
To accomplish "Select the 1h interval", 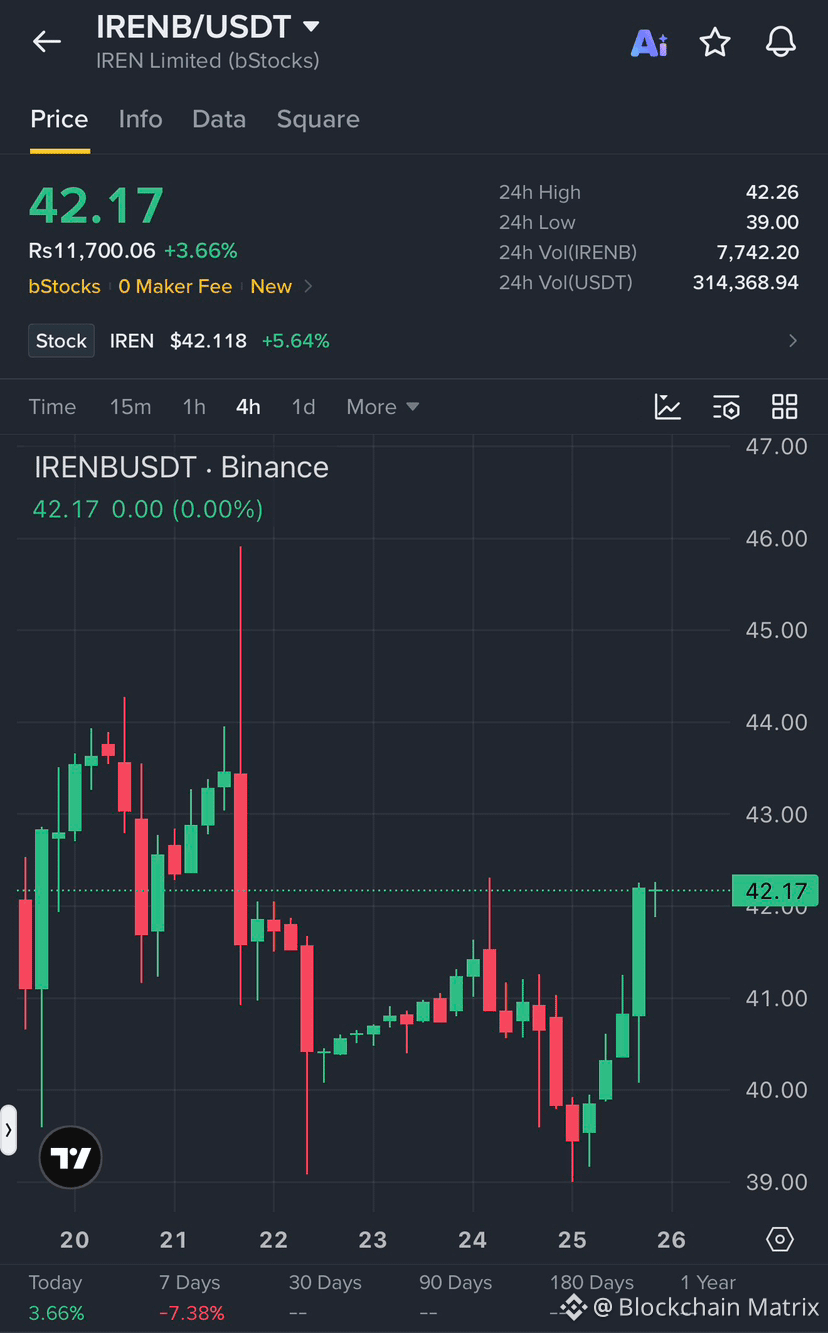I will pos(194,407).
